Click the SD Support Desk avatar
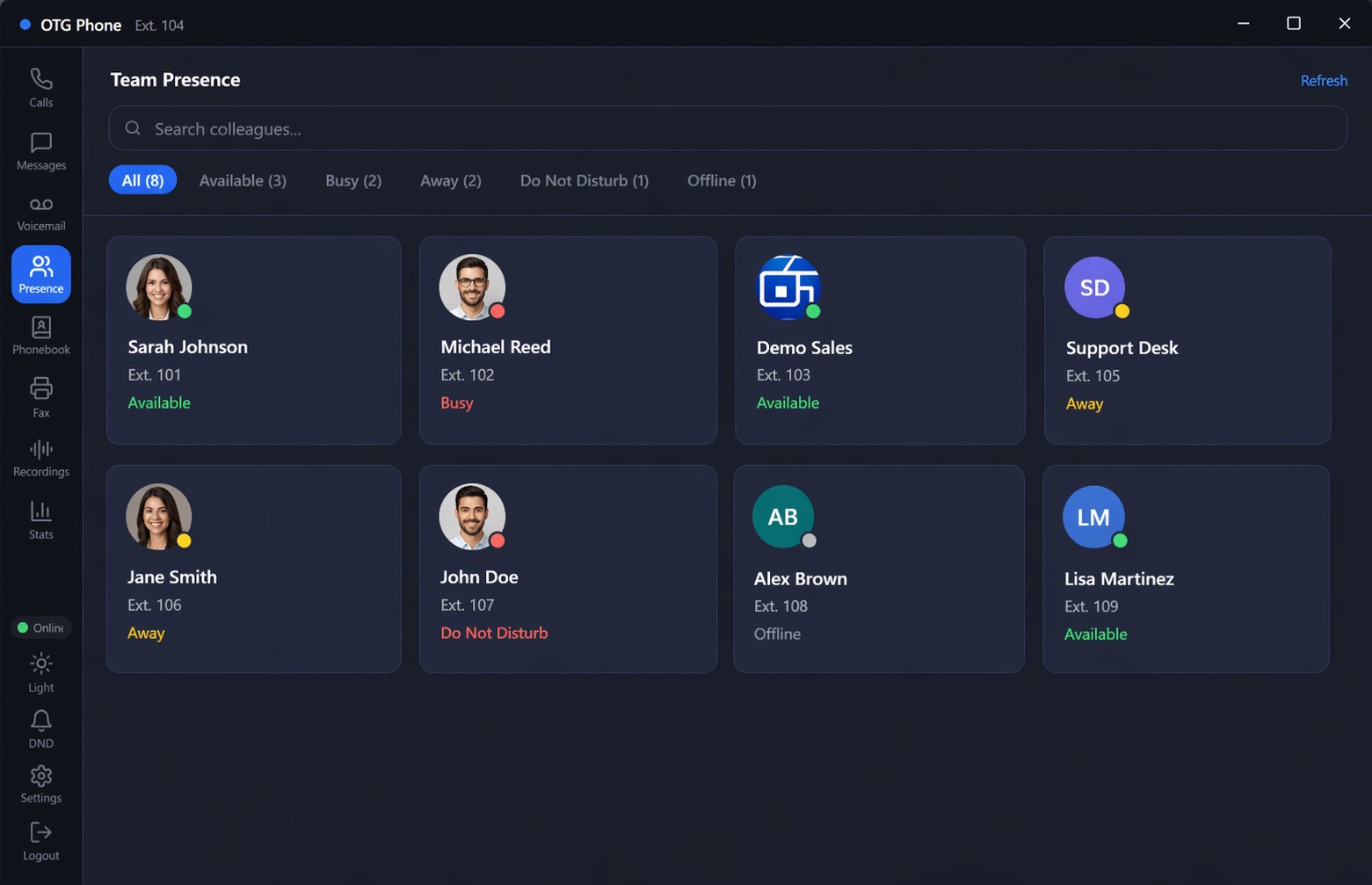The width and height of the screenshot is (1372, 885). tap(1094, 287)
